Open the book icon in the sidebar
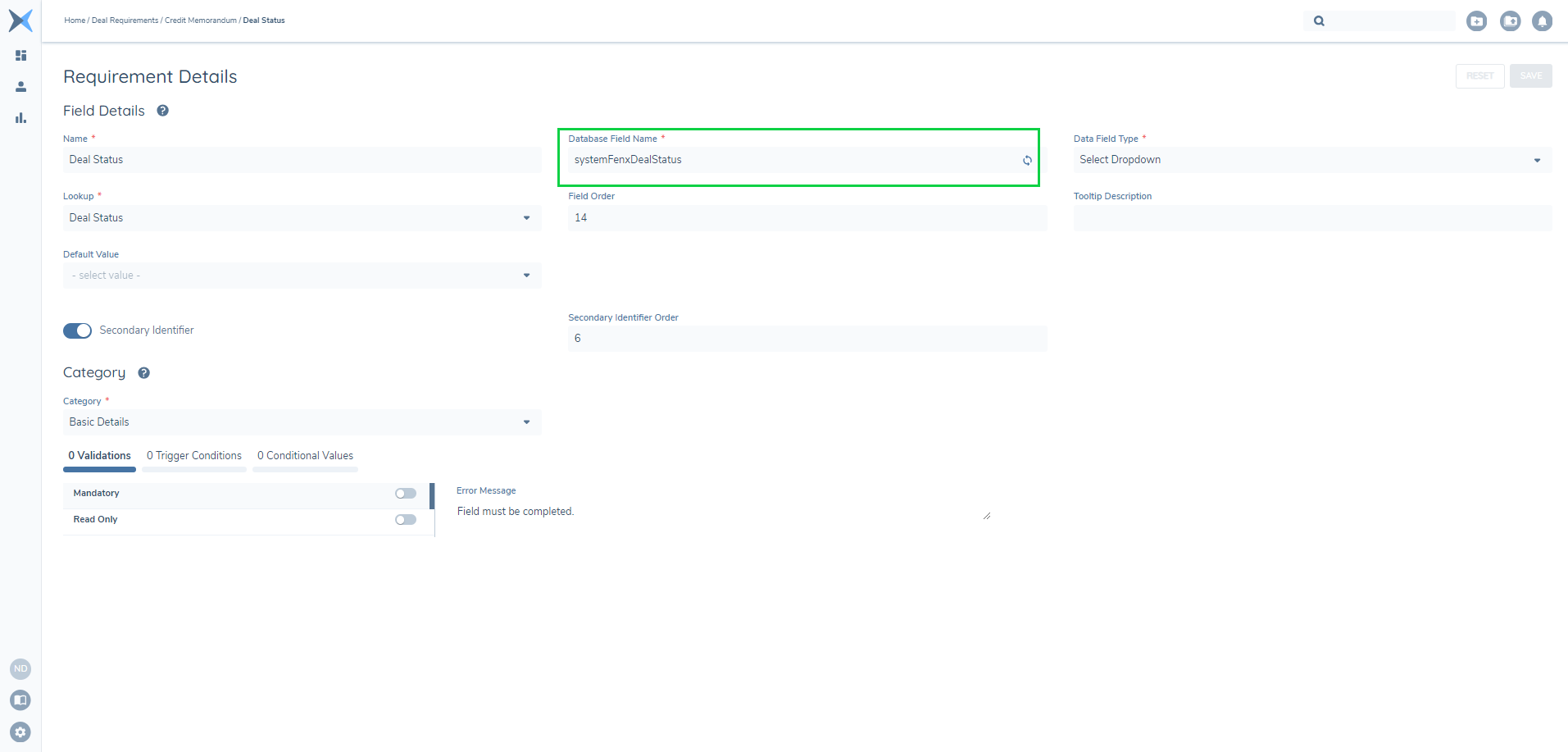The height and width of the screenshot is (752, 1568). [x=20, y=700]
